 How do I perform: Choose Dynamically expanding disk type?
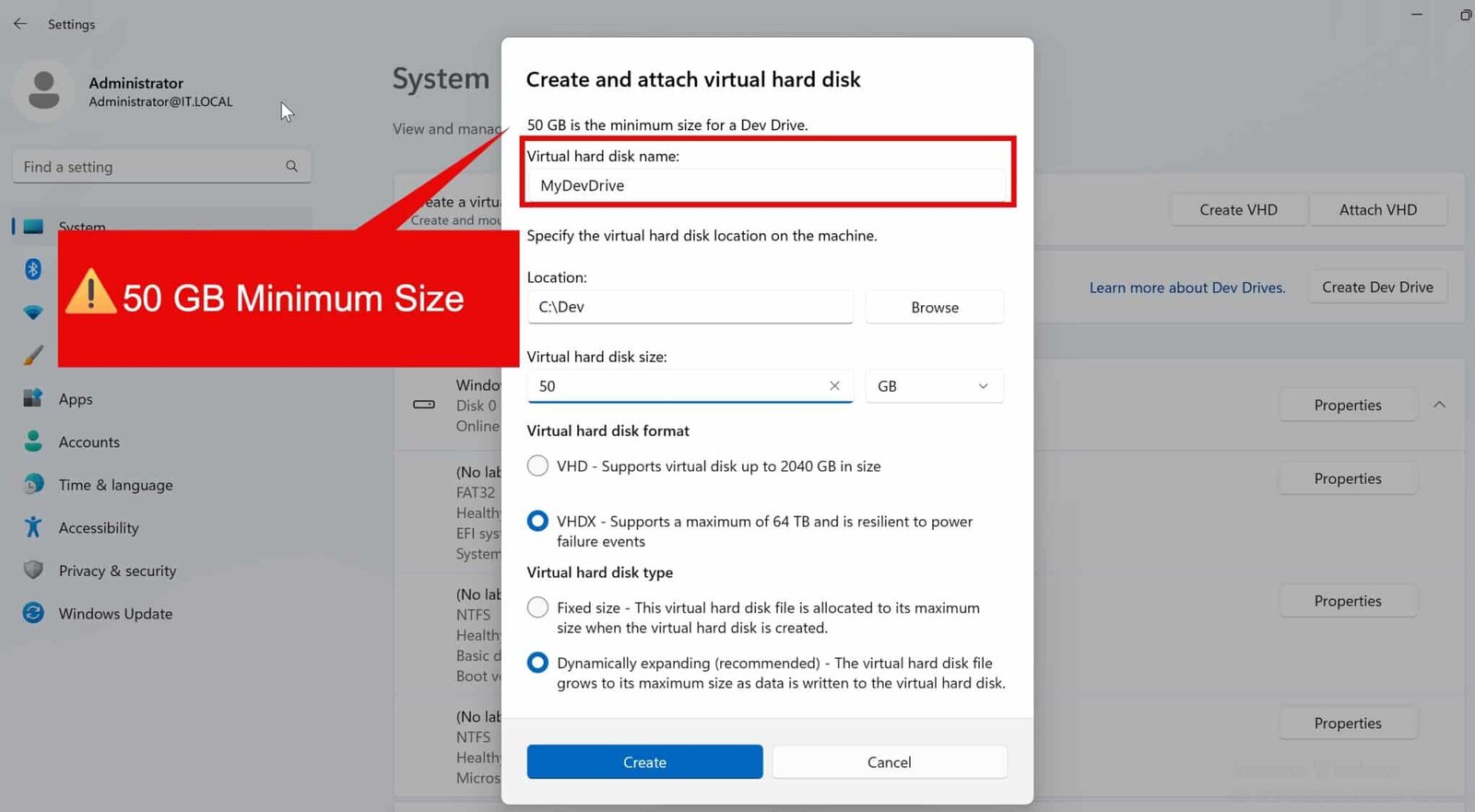tap(537, 663)
